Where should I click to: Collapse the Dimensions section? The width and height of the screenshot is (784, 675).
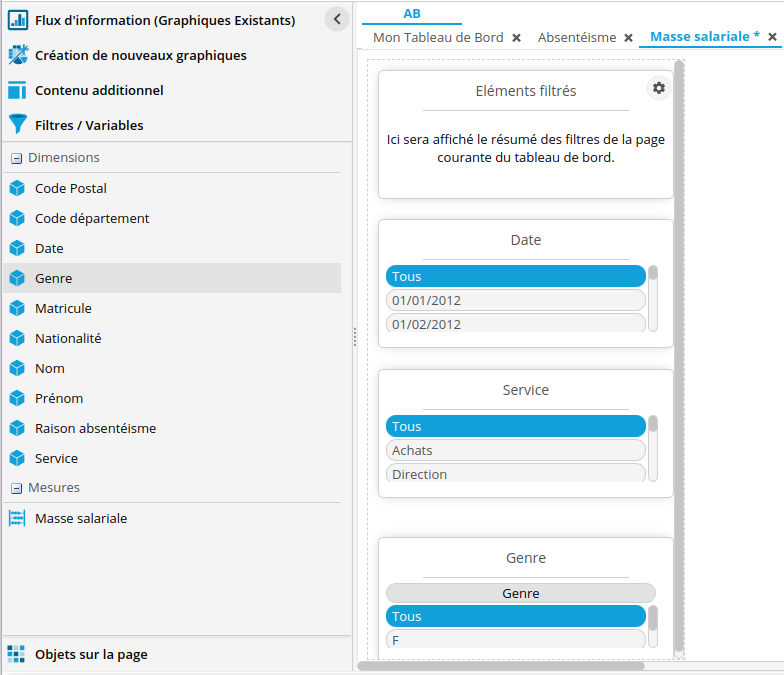pyautogui.click(x=16, y=158)
